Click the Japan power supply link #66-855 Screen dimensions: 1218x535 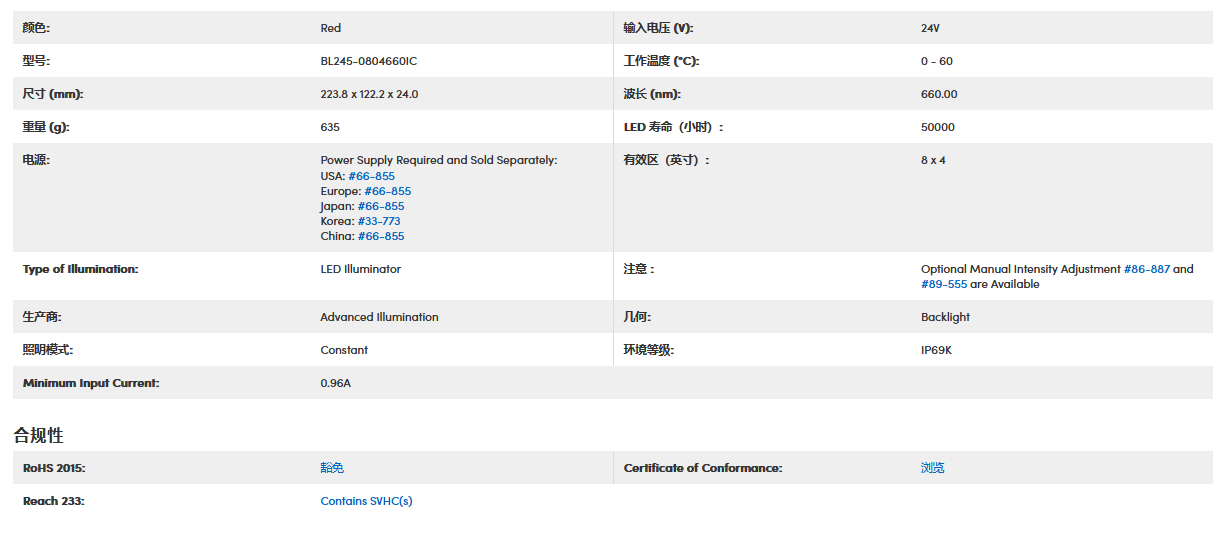(381, 206)
